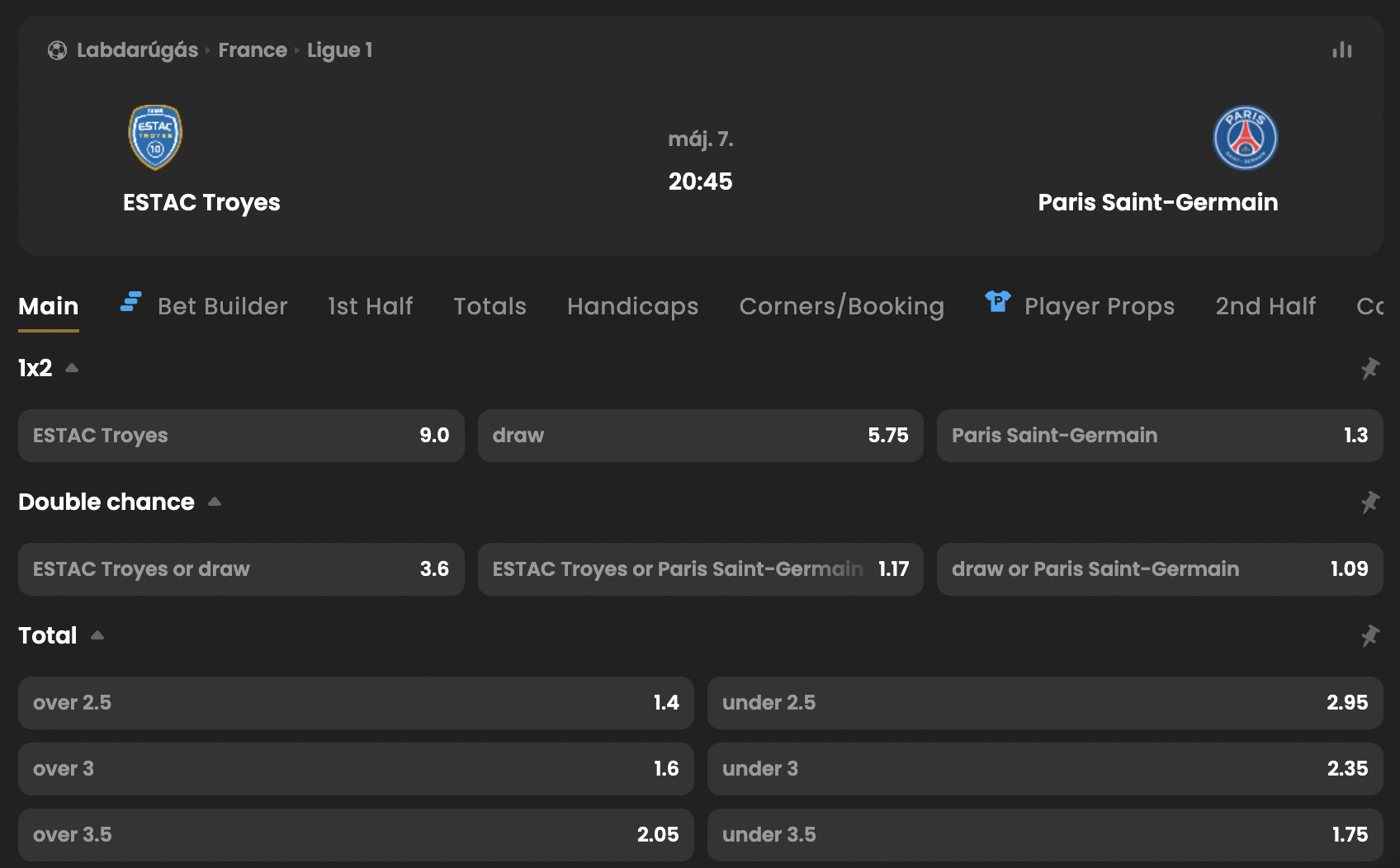
Task: Click the Bet Builder icon
Action: tap(131, 302)
